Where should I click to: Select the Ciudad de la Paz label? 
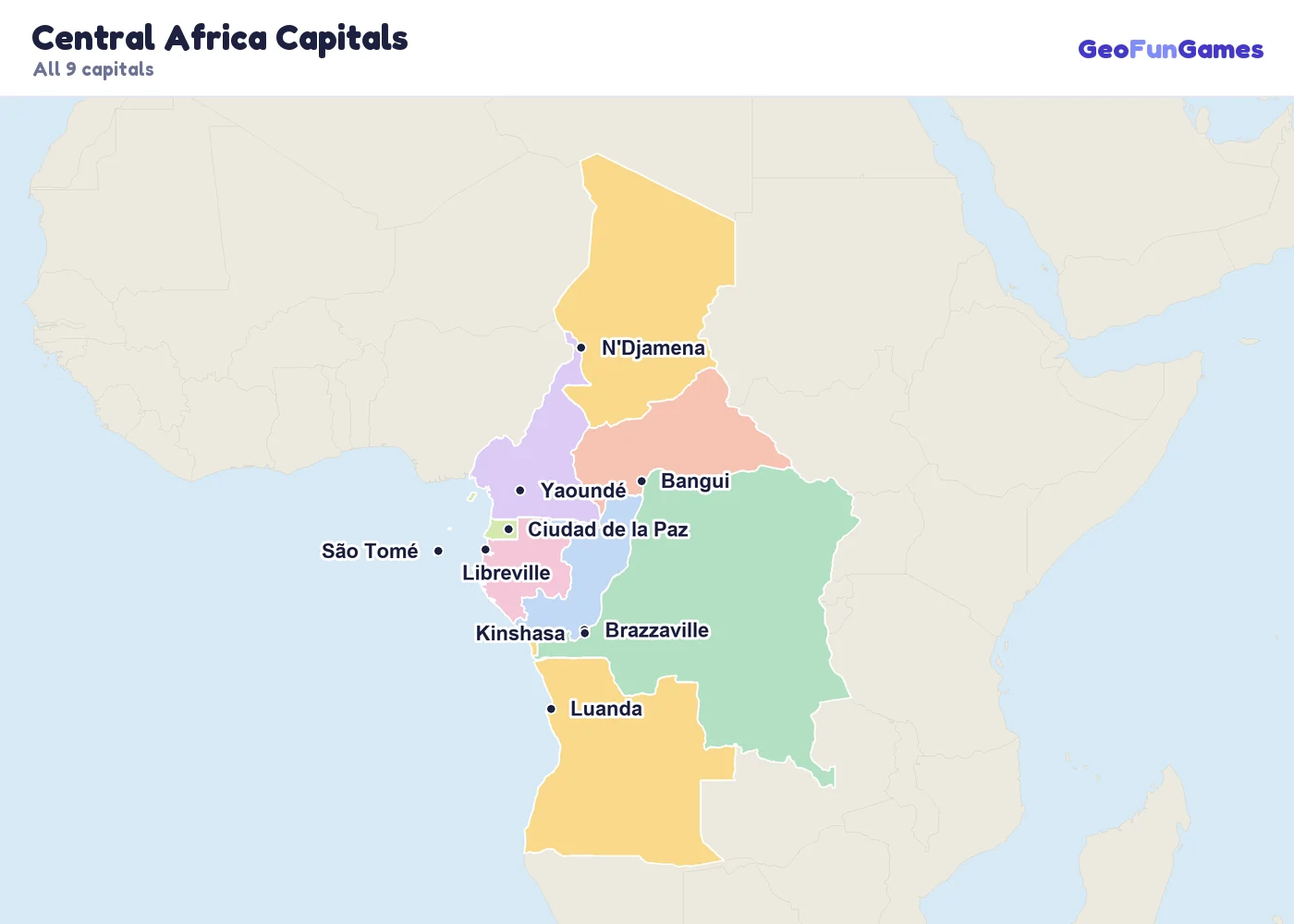click(608, 529)
